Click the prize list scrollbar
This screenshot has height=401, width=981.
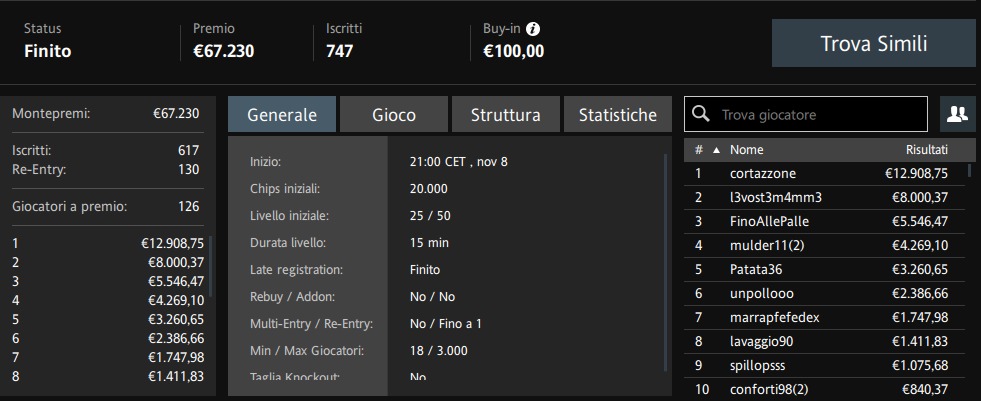211,266
